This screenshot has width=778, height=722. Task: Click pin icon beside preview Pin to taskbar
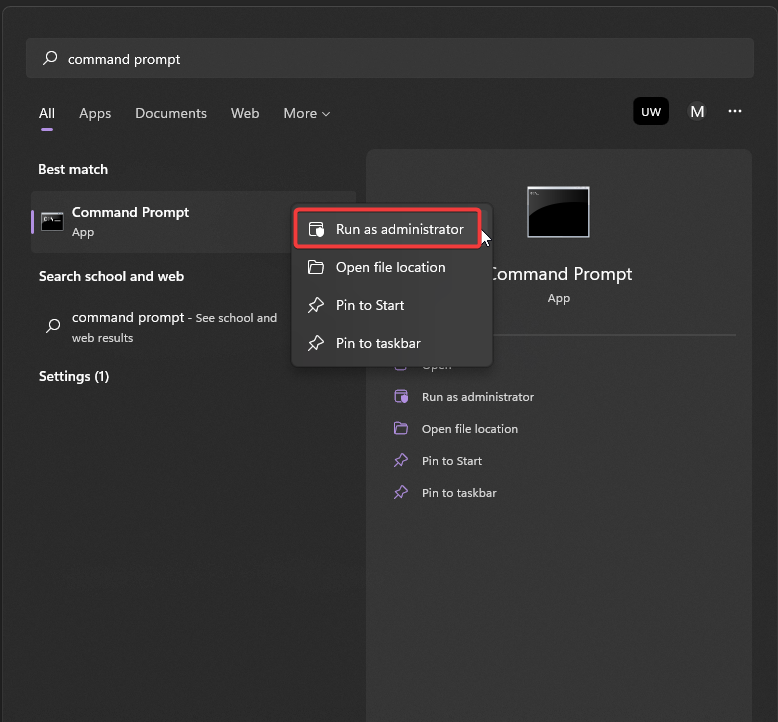click(401, 492)
